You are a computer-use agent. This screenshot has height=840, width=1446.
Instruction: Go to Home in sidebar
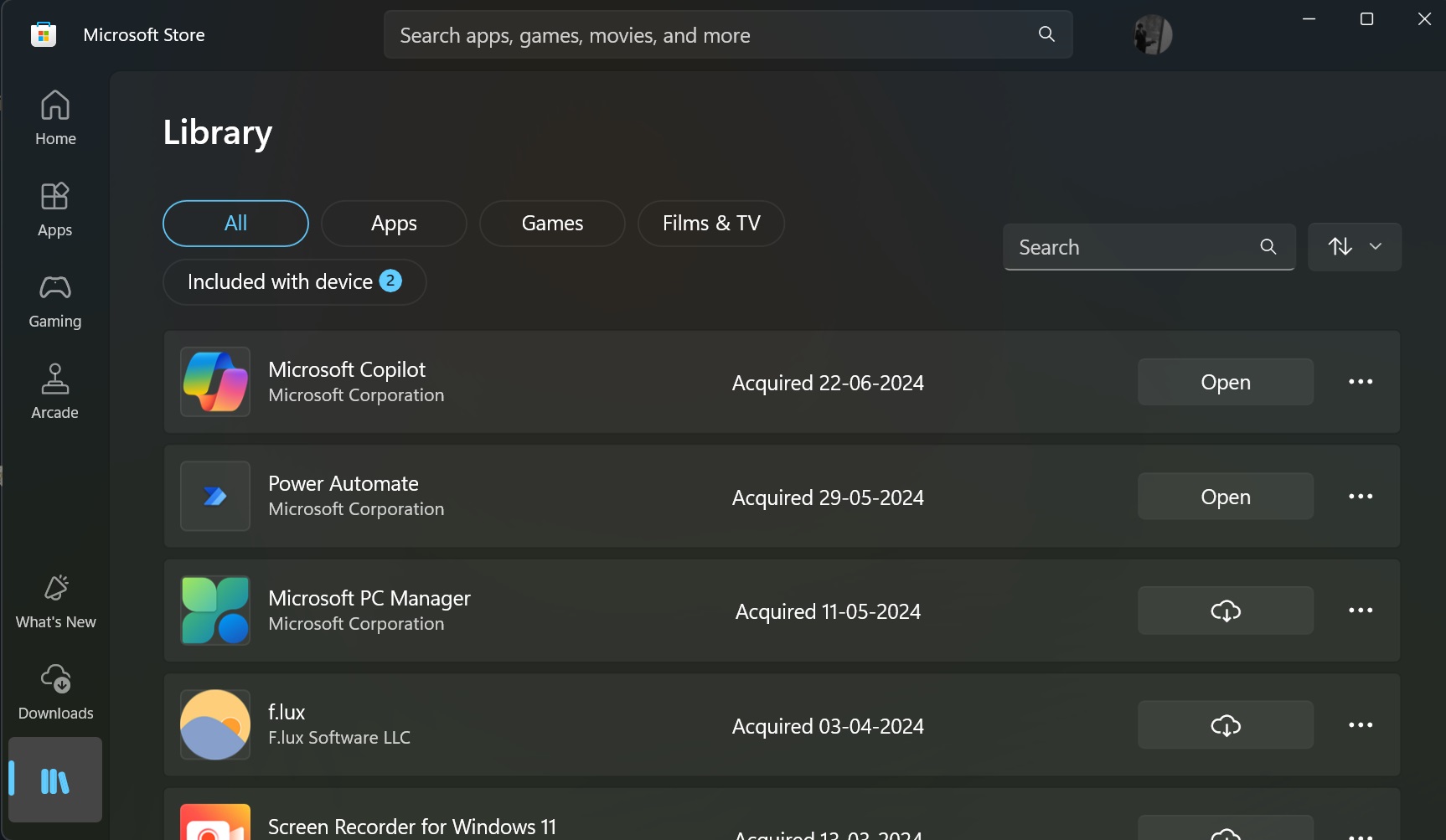click(55, 118)
